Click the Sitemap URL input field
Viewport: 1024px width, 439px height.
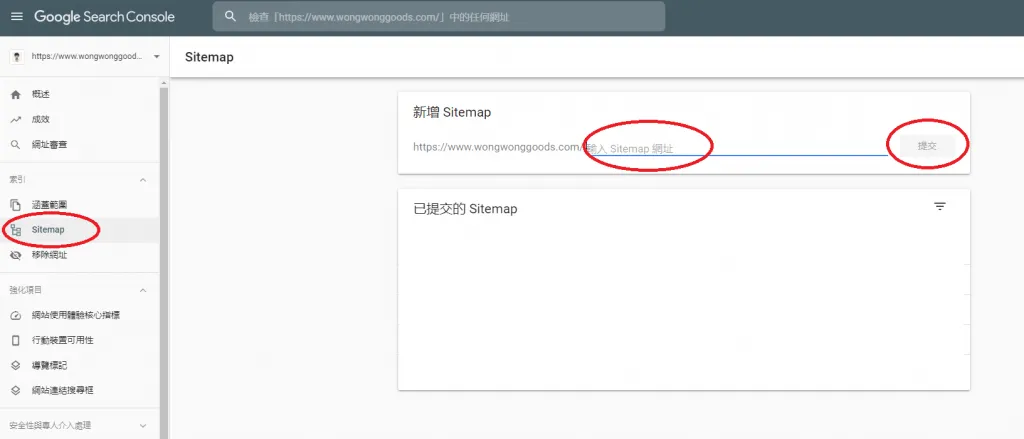[735, 147]
